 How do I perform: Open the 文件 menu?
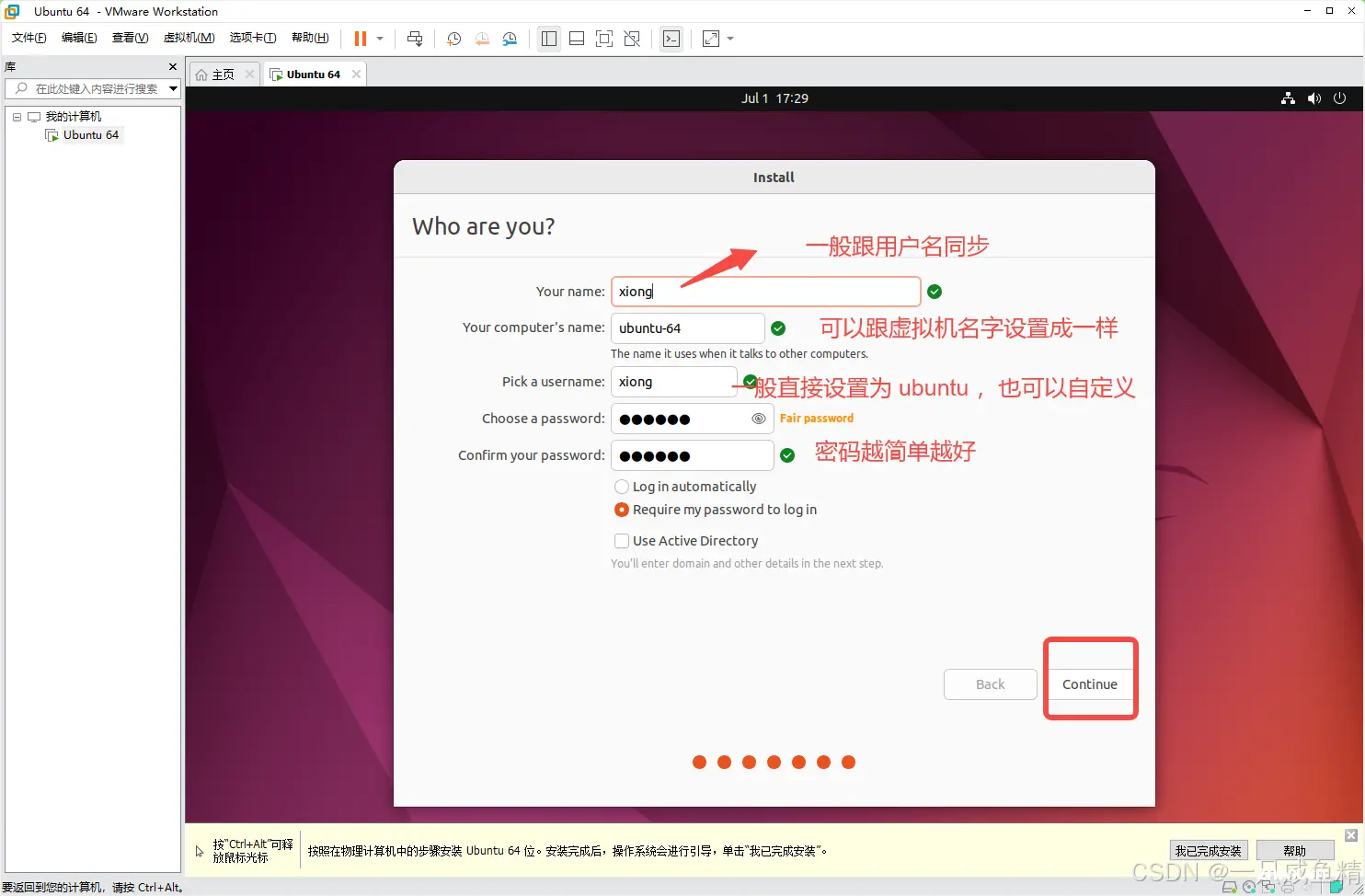click(29, 38)
